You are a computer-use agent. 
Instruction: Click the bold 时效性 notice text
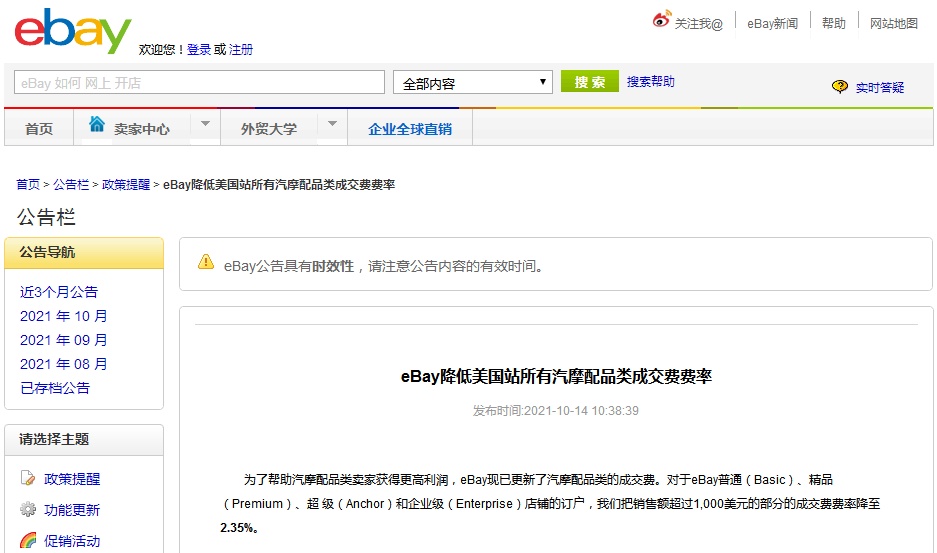(x=333, y=266)
